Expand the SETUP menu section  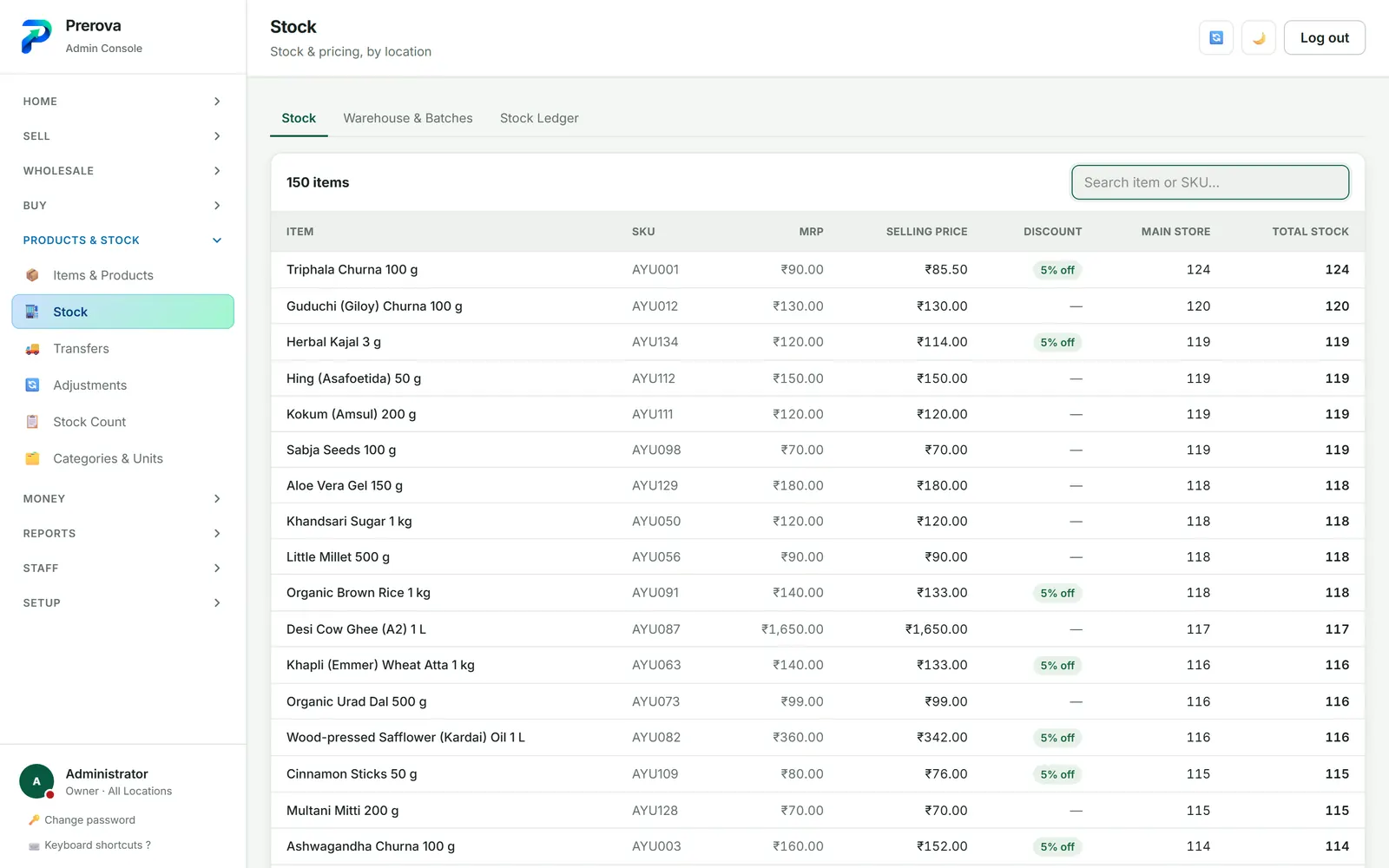(x=122, y=603)
